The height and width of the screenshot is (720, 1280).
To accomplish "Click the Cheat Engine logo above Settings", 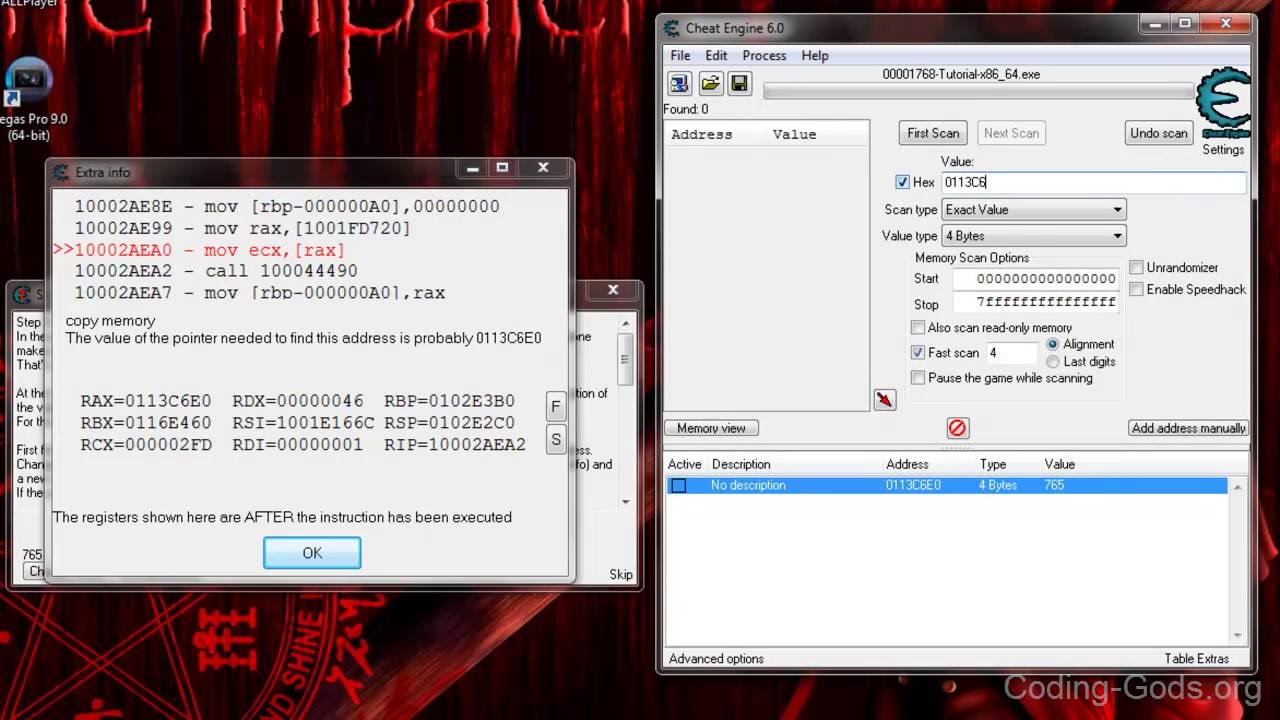I will click(x=1223, y=104).
